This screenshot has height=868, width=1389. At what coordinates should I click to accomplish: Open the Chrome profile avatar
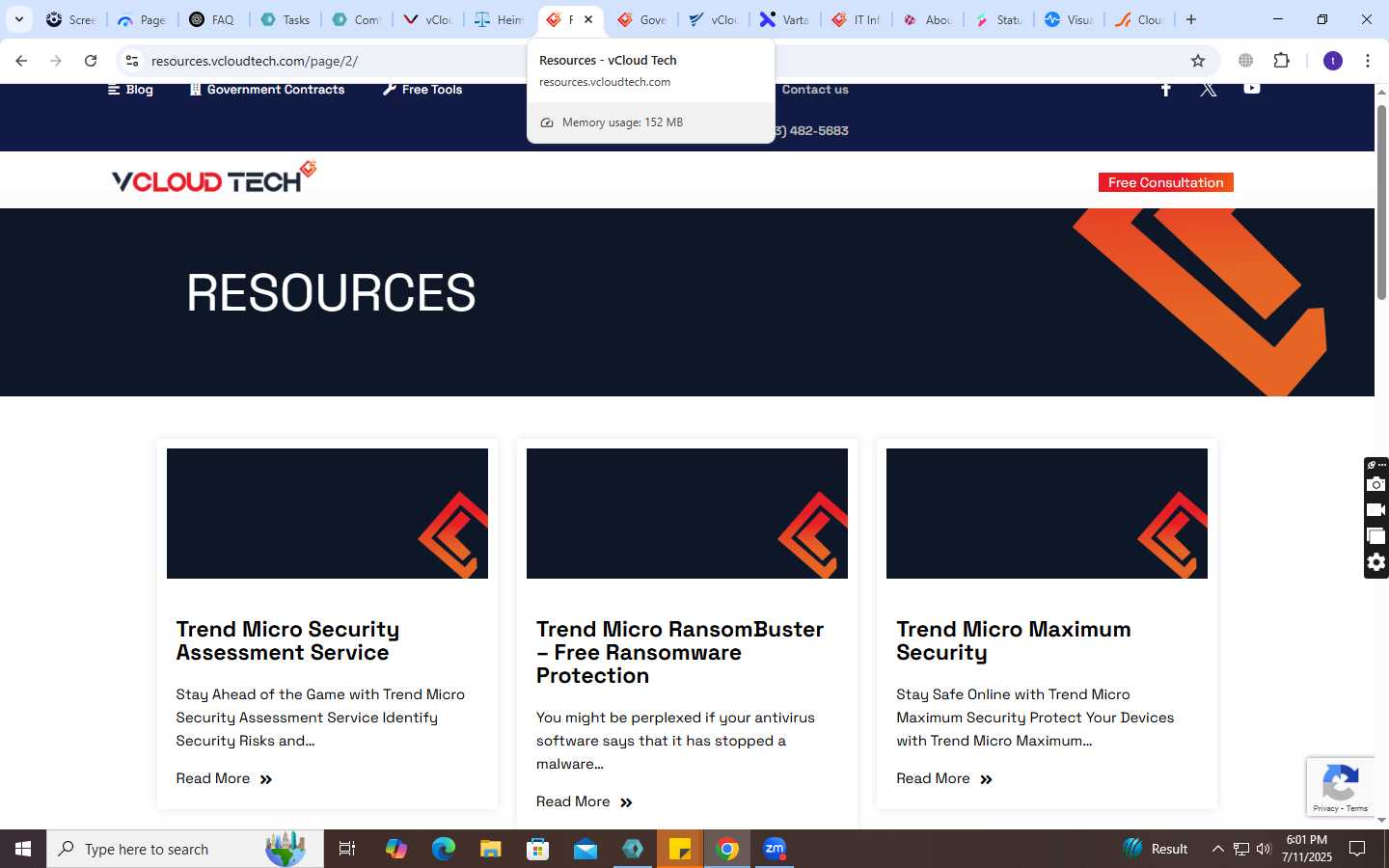[x=1333, y=61]
